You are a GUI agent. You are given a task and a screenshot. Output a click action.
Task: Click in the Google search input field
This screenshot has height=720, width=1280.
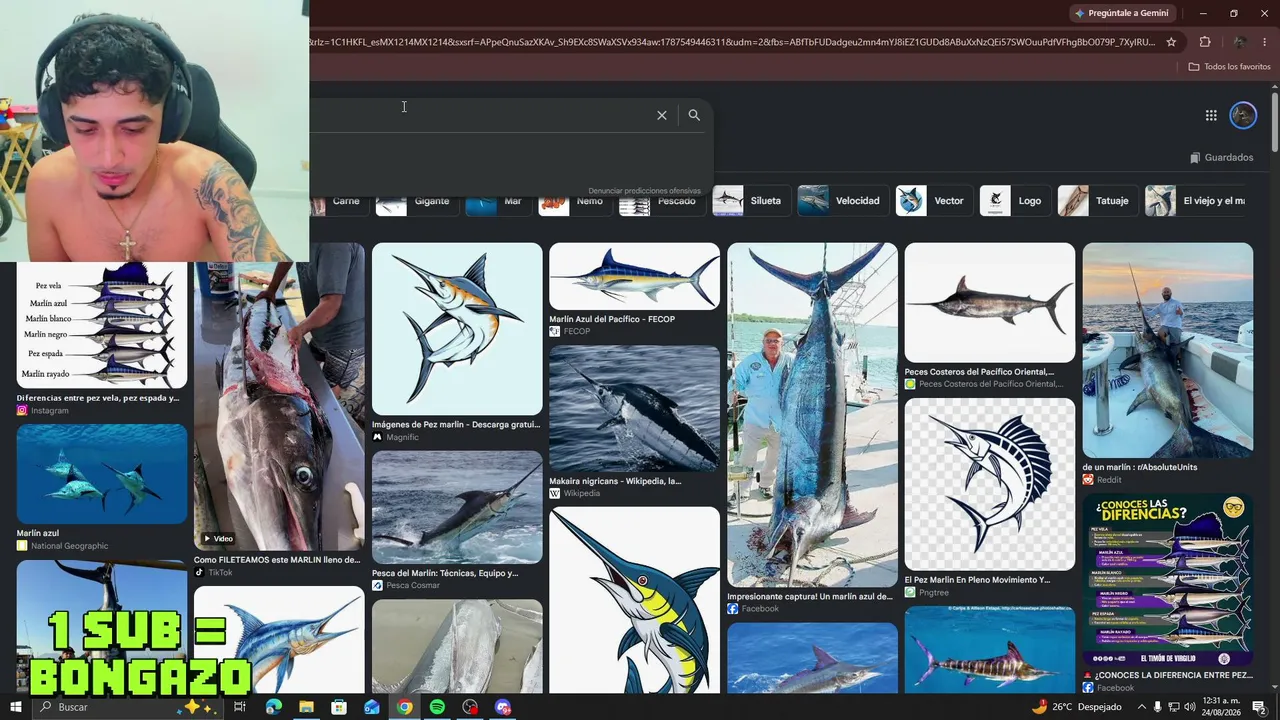tap(480, 115)
